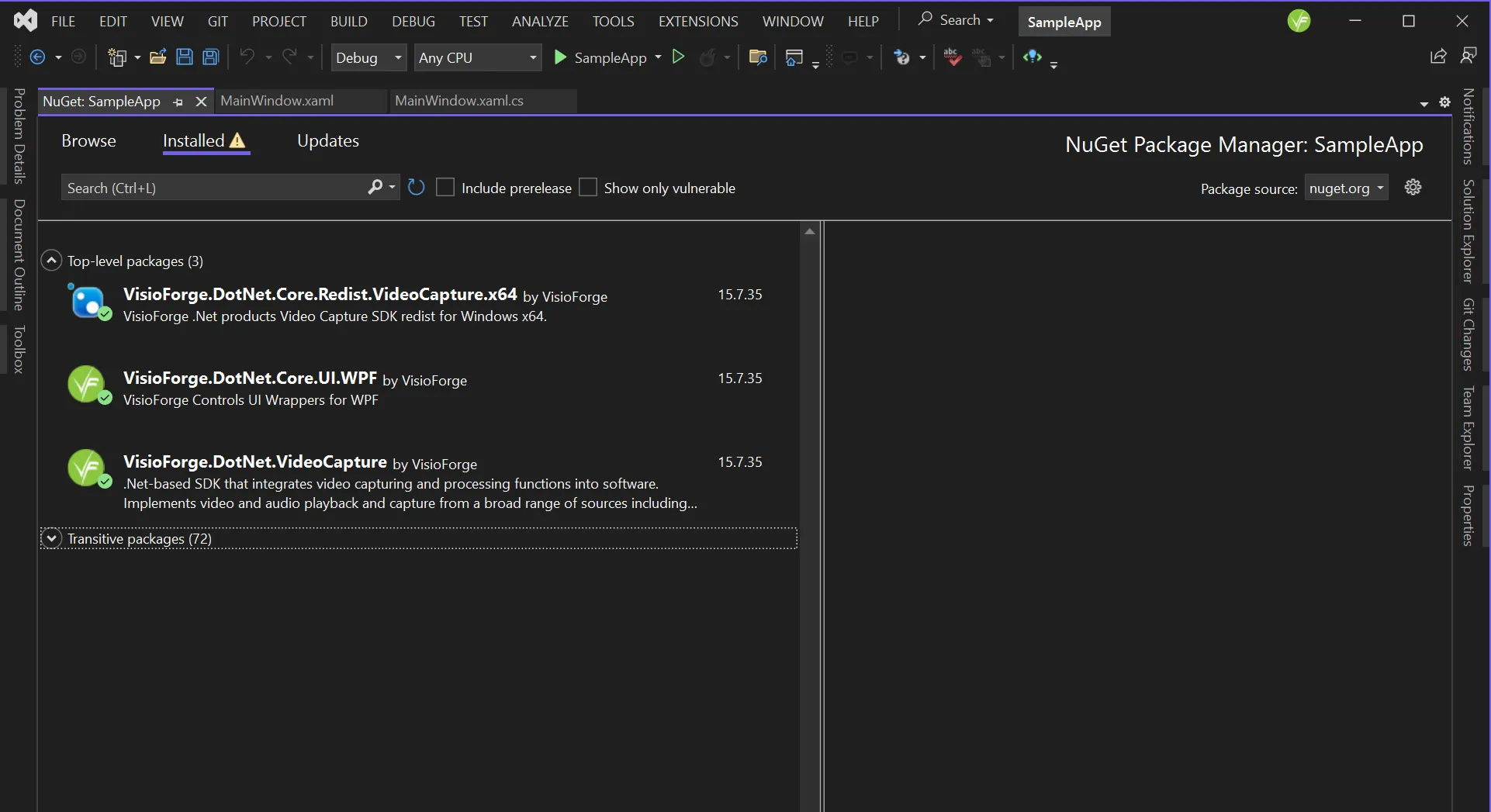Click the package Search input field
Image resolution: width=1491 pixels, height=812 pixels.
click(213, 188)
